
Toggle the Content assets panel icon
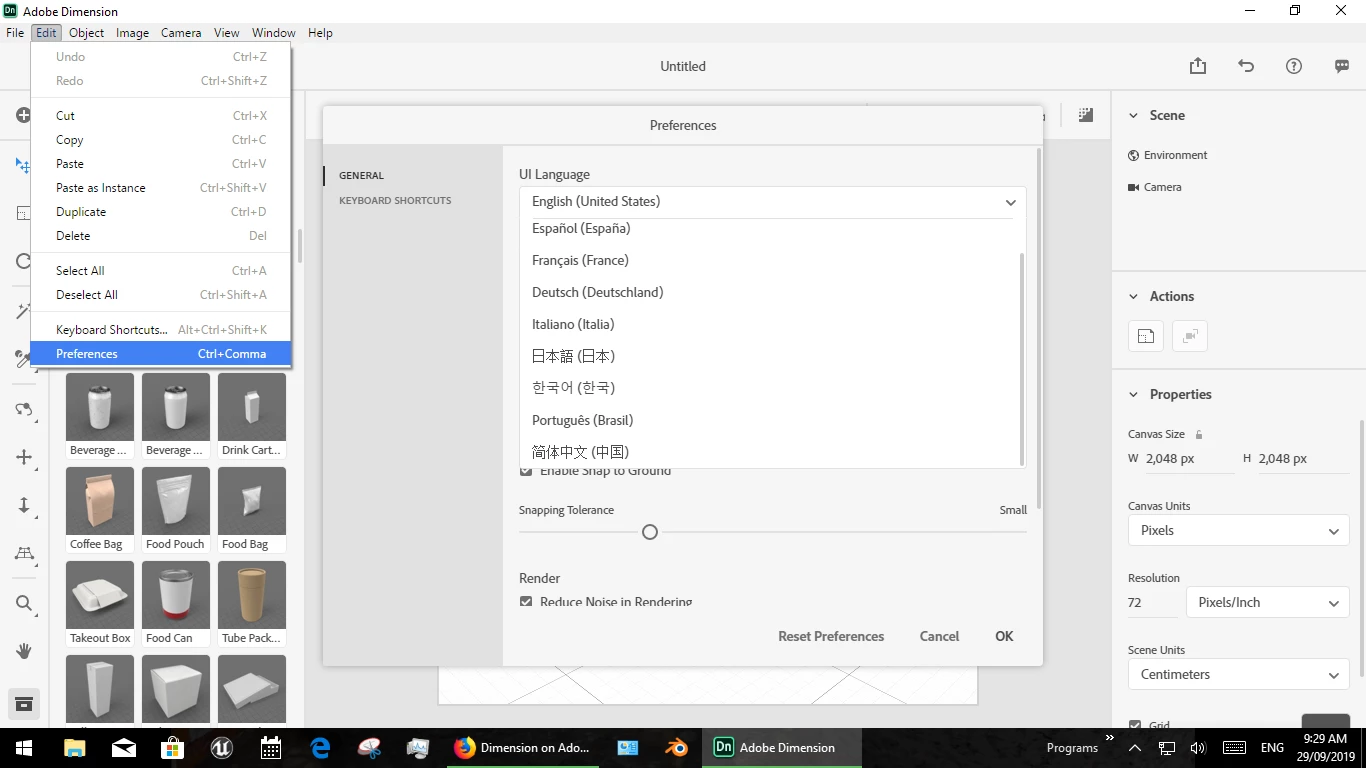click(24, 703)
